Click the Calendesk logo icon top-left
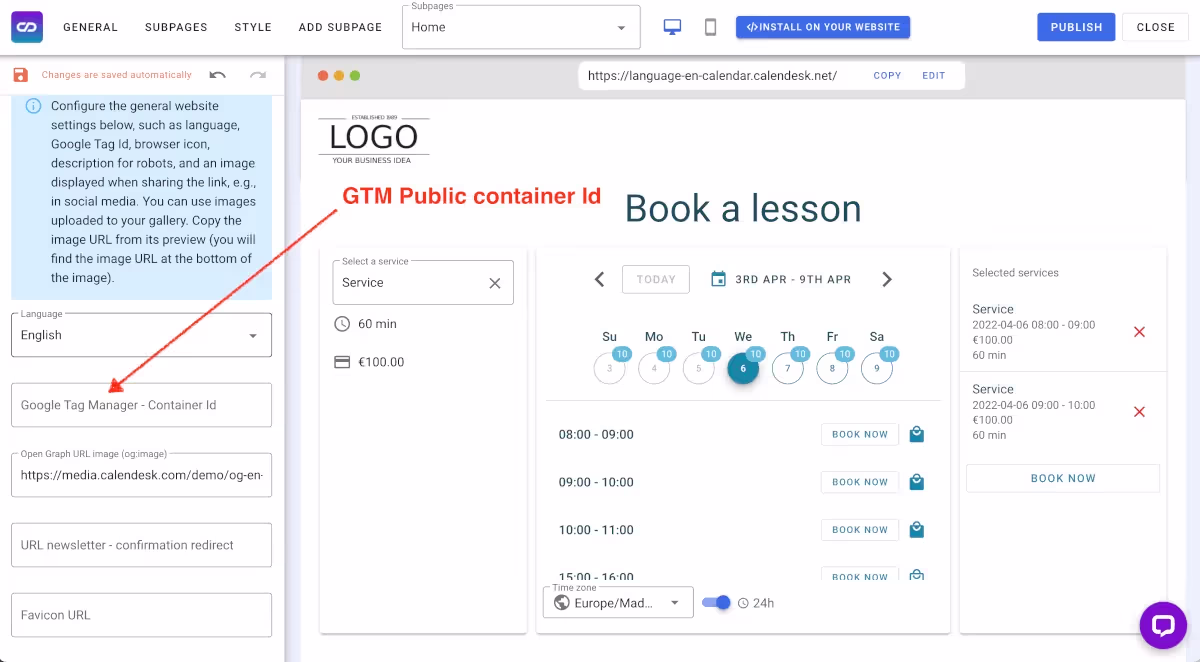This screenshot has width=1200, height=662. pos(26,27)
